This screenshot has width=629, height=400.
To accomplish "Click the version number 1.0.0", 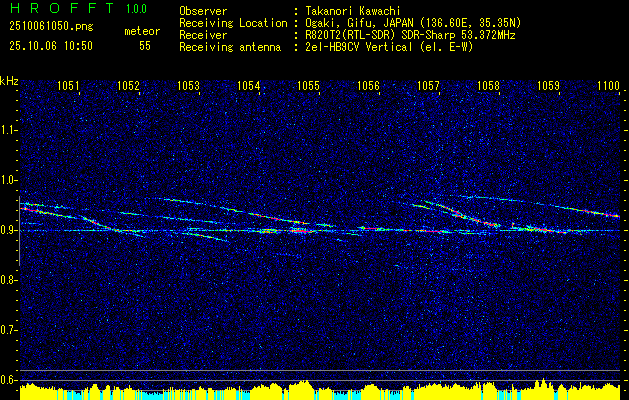I will [x=136, y=9].
